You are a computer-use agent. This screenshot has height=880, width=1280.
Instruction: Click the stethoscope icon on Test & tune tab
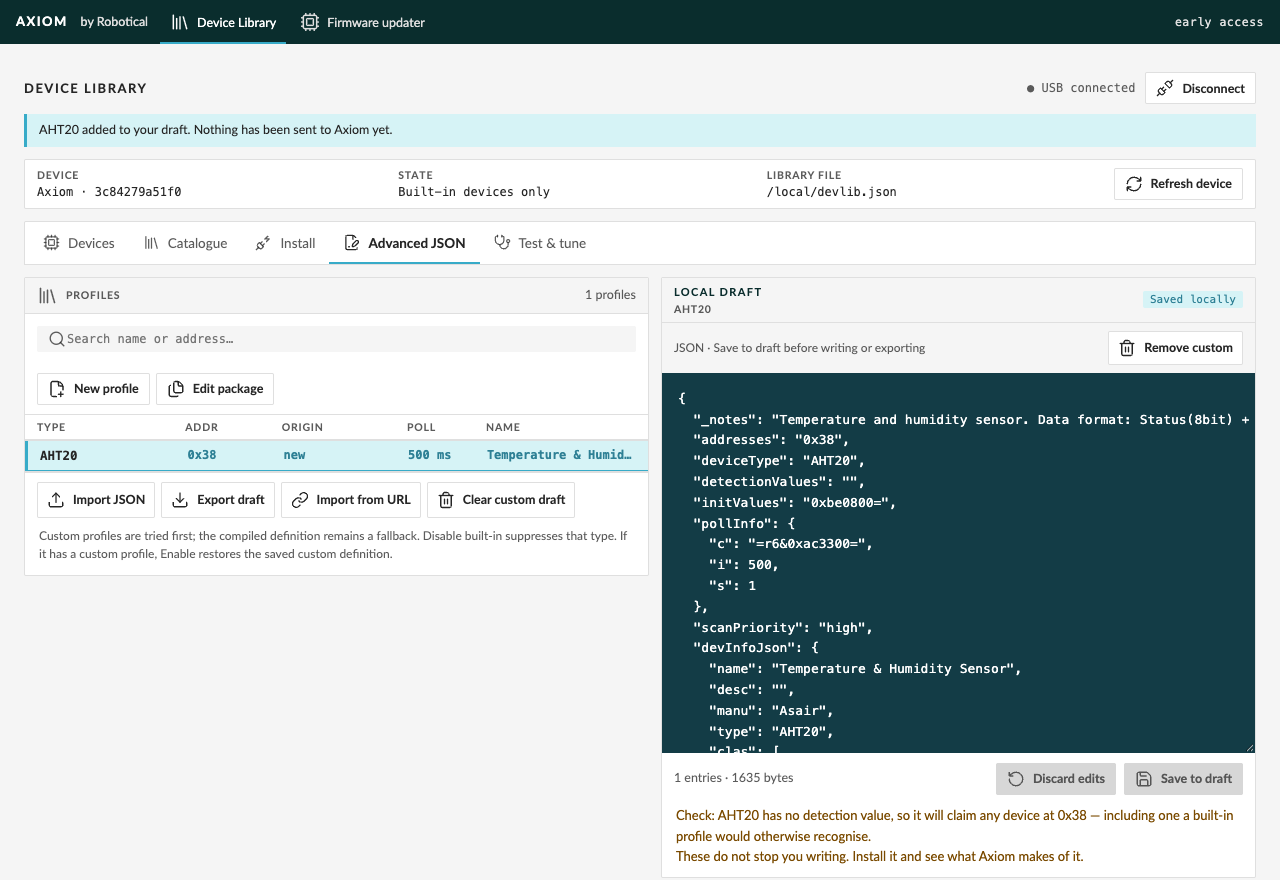click(x=502, y=243)
